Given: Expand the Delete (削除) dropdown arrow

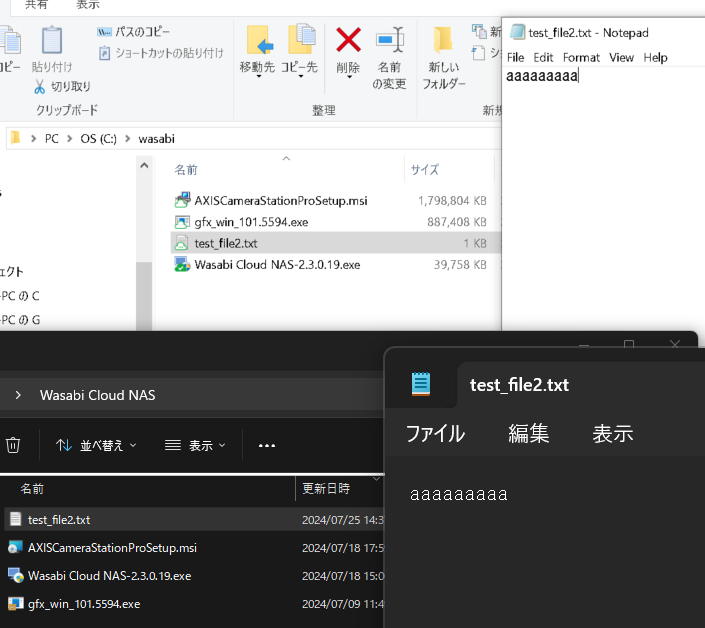Looking at the screenshot, I should 349,77.
